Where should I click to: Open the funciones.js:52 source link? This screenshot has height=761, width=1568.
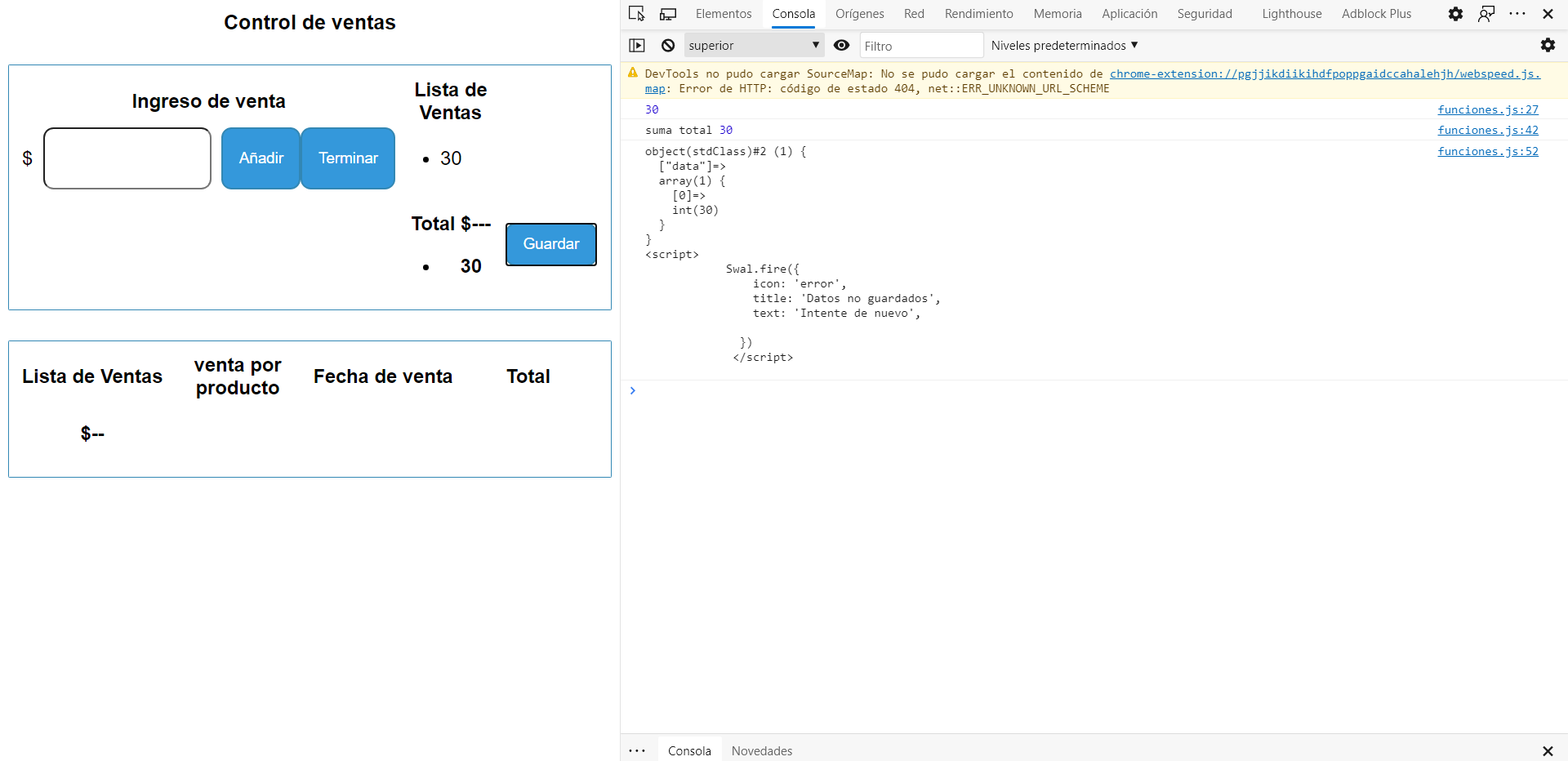coord(1488,151)
